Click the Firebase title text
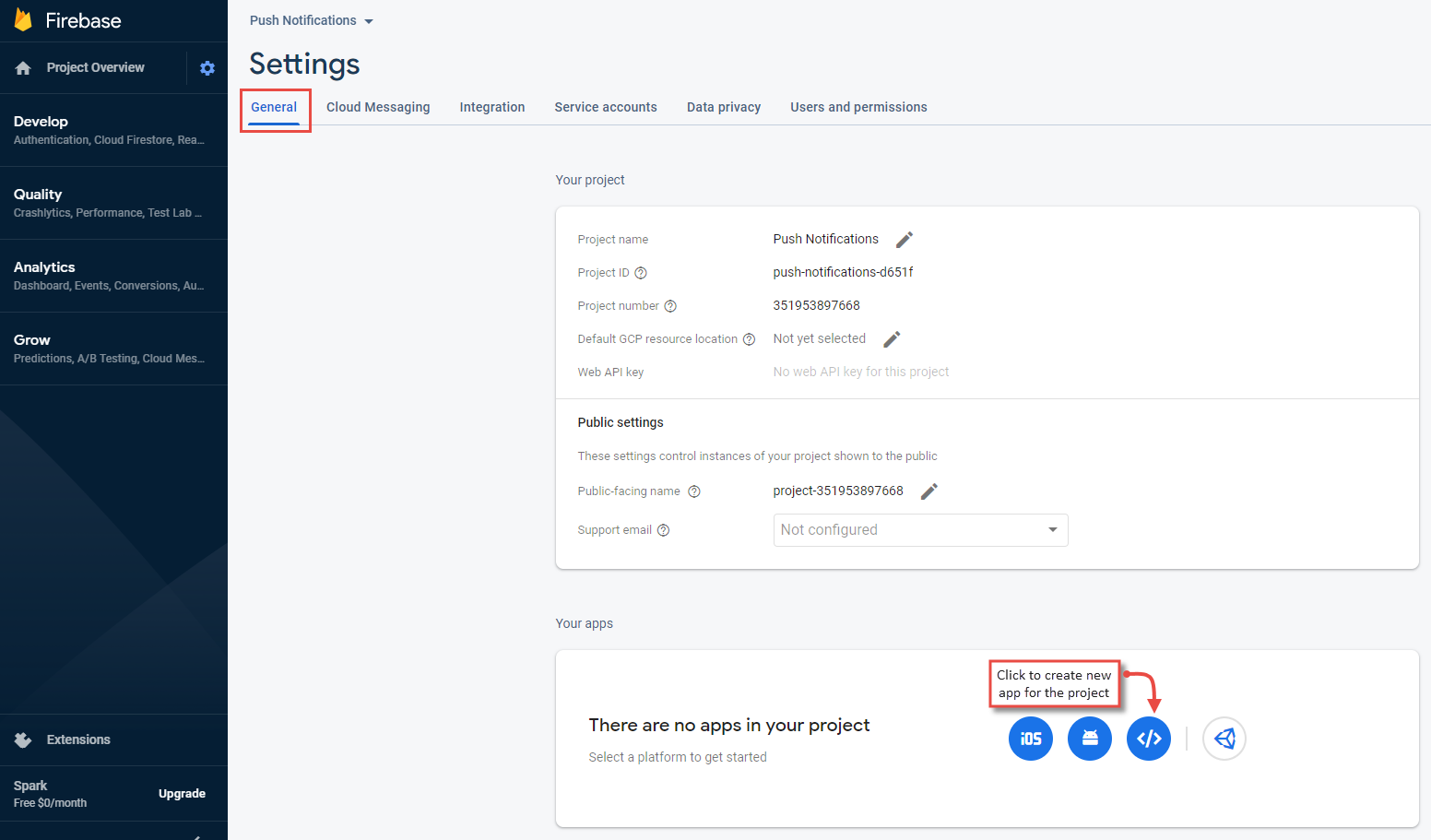The image size is (1431, 840). (84, 20)
